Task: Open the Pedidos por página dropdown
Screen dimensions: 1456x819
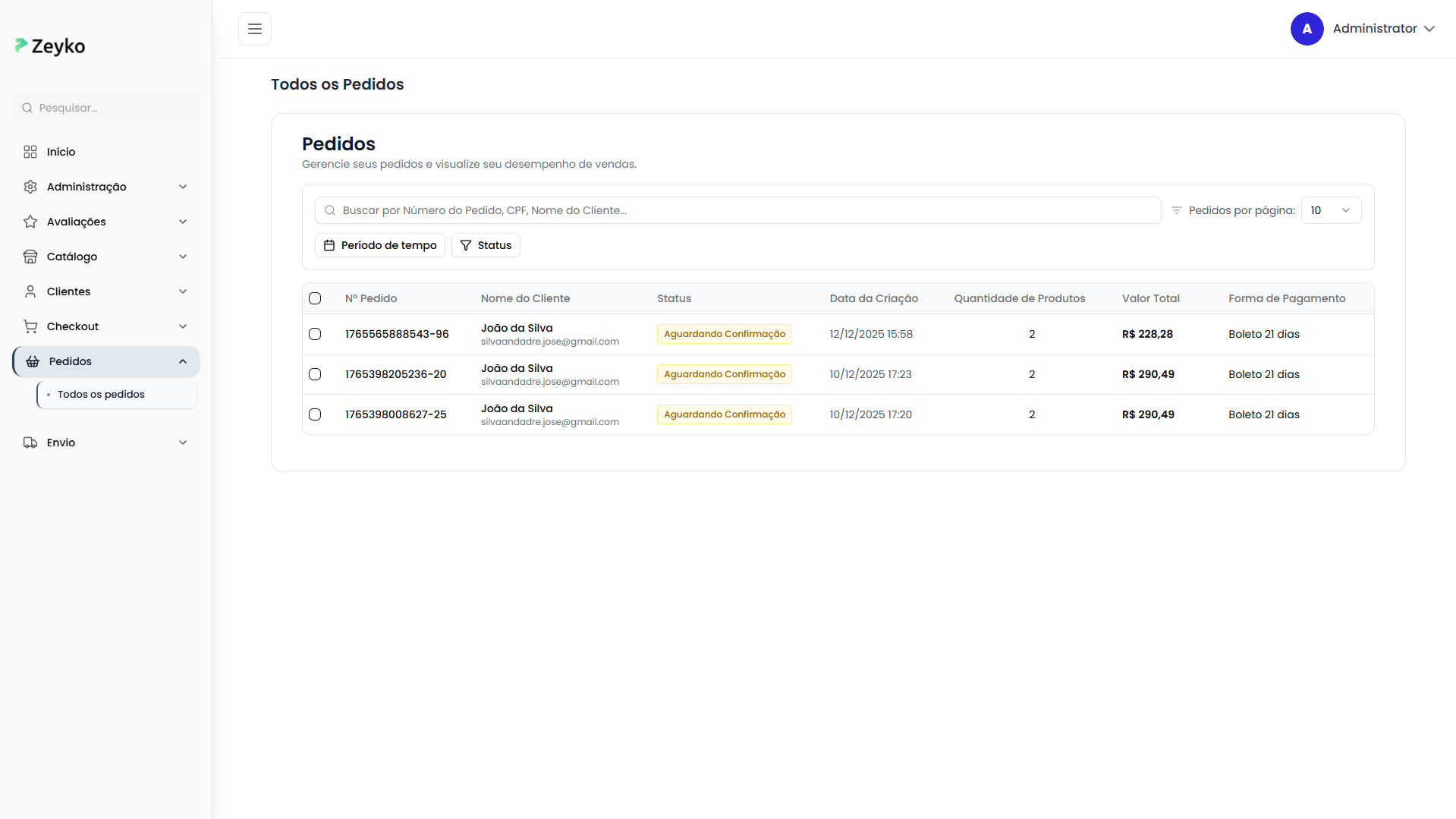Action: [x=1331, y=210]
